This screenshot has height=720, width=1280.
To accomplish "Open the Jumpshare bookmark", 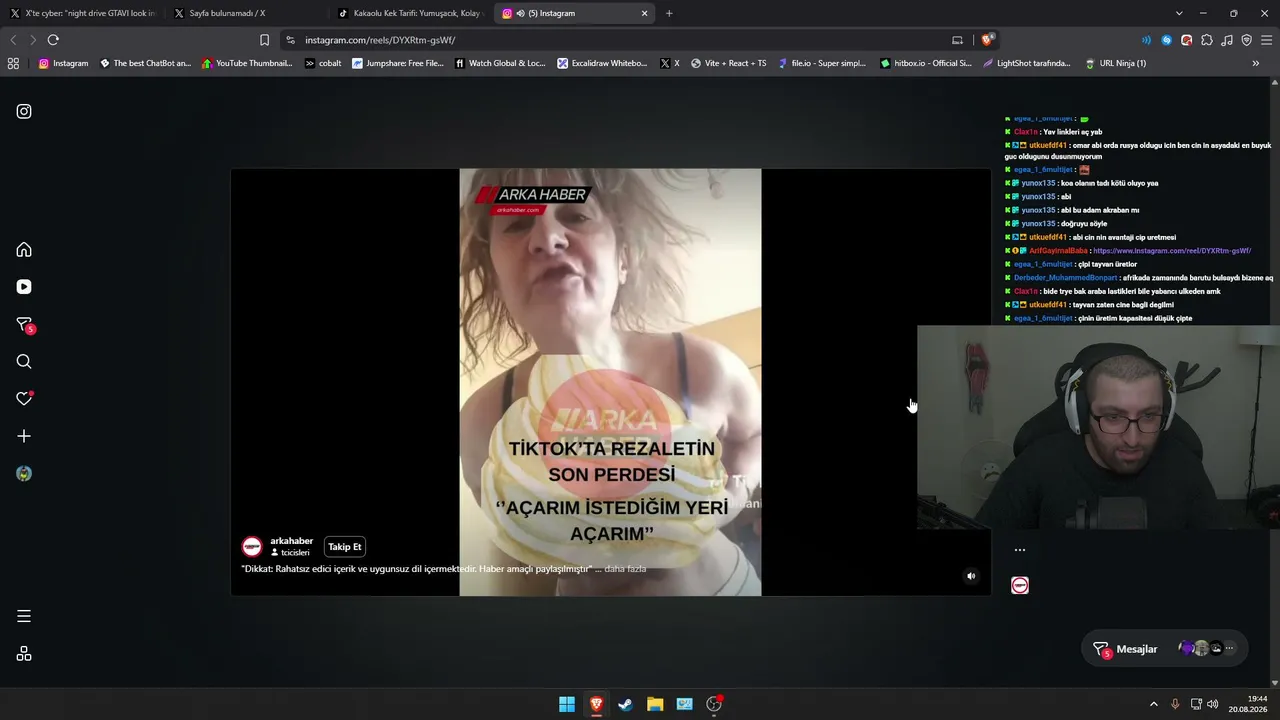I will (x=397, y=63).
